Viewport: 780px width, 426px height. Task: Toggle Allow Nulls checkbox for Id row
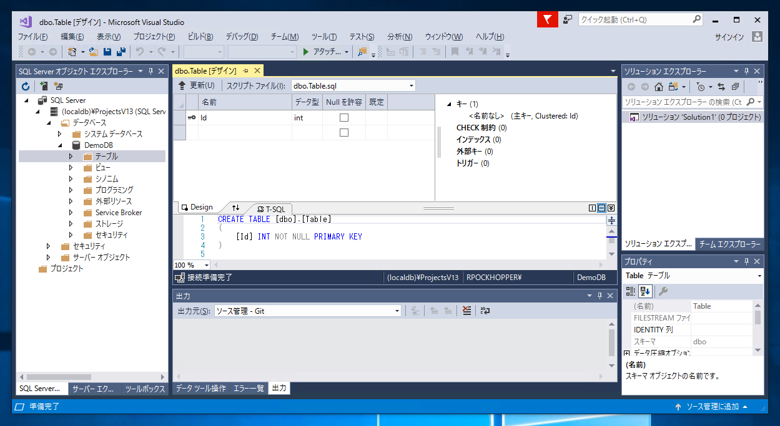344,117
